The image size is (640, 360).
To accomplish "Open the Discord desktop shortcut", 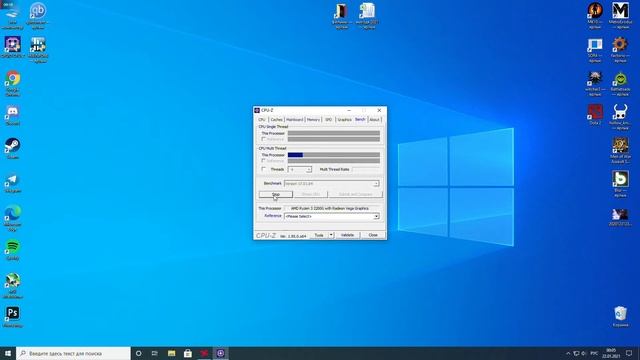I will click(x=13, y=116).
